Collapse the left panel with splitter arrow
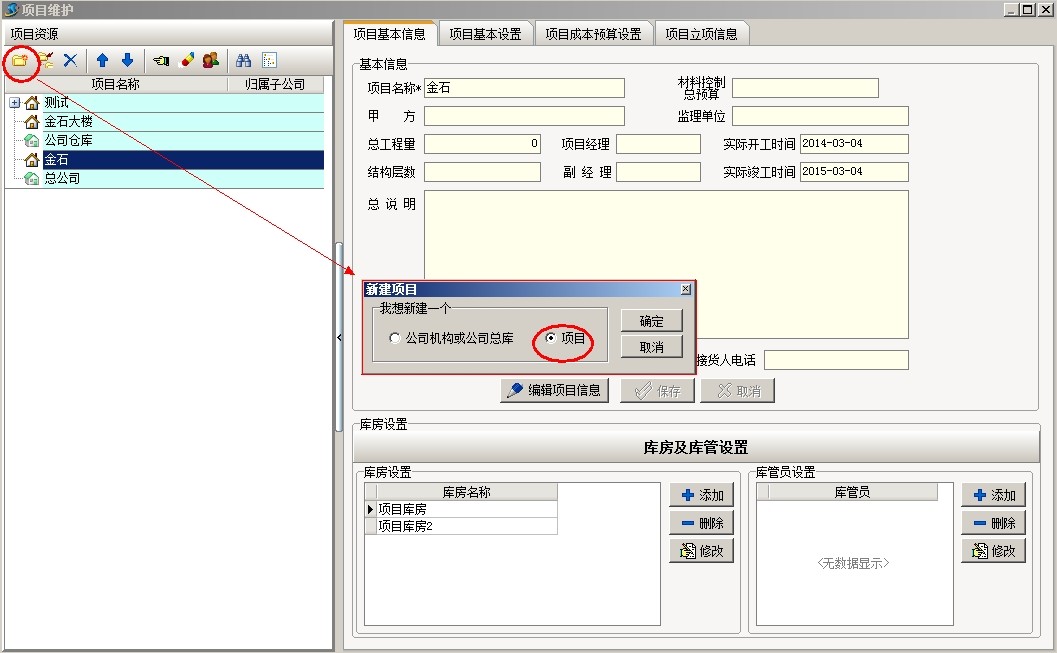The image size is (1057, 653). click(338, 338)
